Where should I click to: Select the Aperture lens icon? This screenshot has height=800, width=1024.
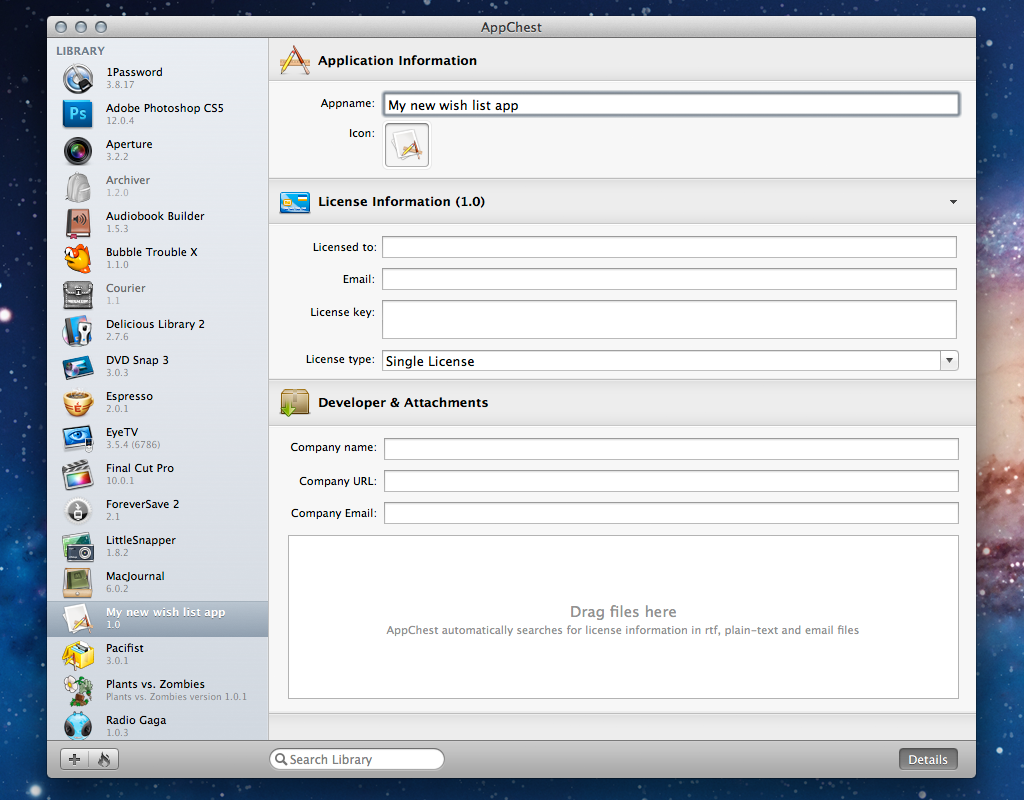[78, 150]
